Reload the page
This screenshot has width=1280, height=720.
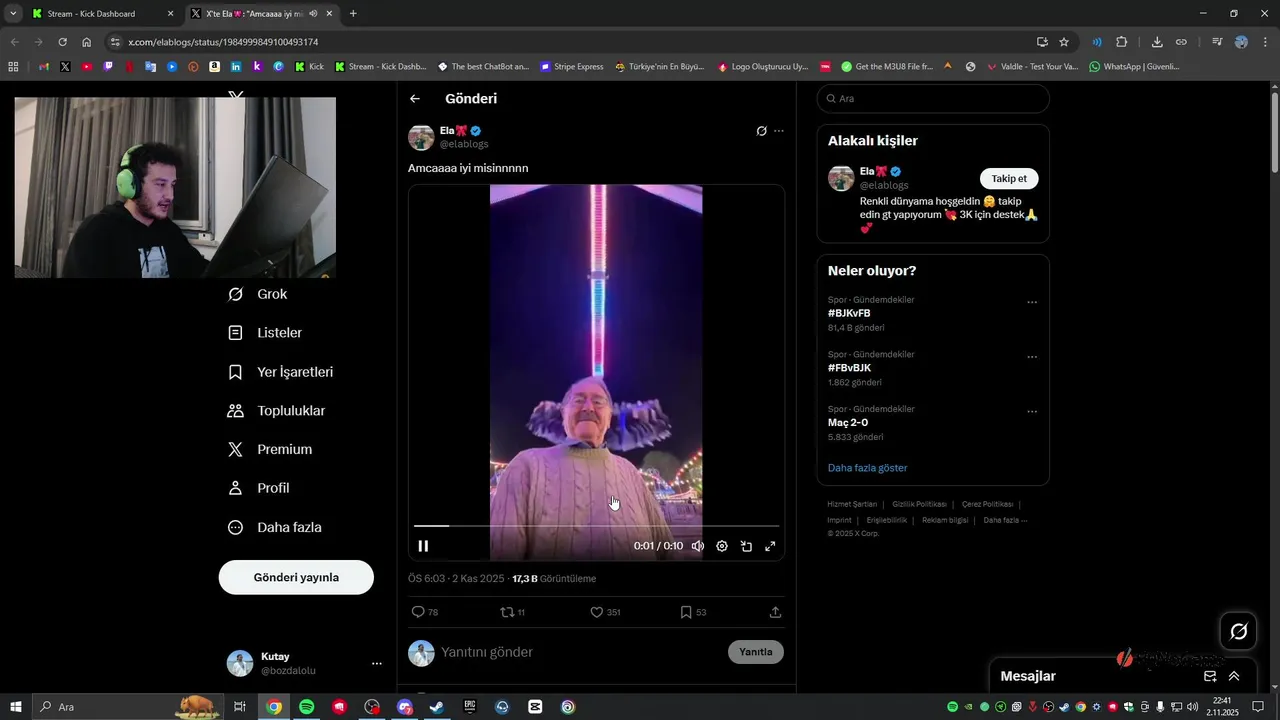(x=62, y=42)
